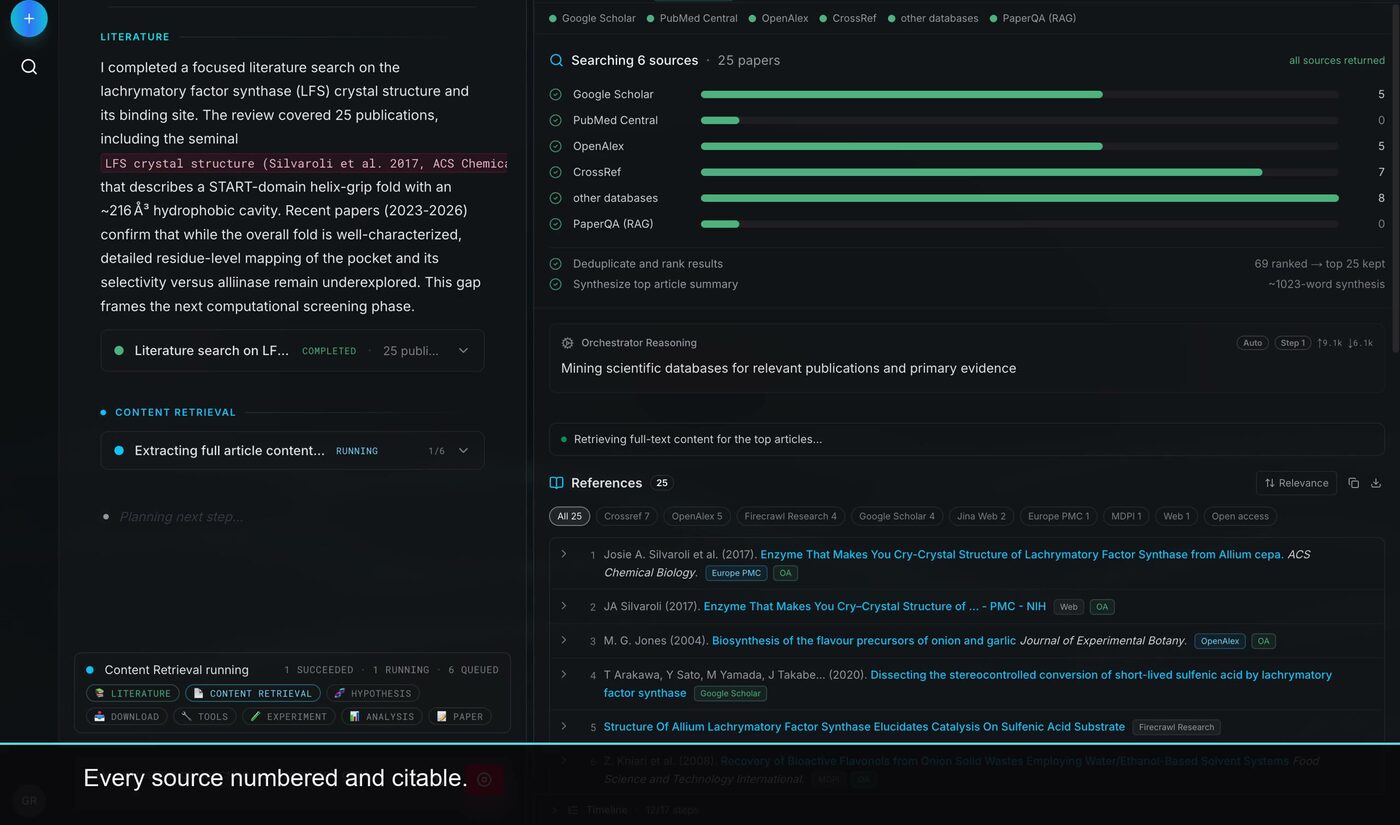Click the "~1023-word synthesis" text
This screenshot has width=1400, height=825.
tap(1327, 284)
